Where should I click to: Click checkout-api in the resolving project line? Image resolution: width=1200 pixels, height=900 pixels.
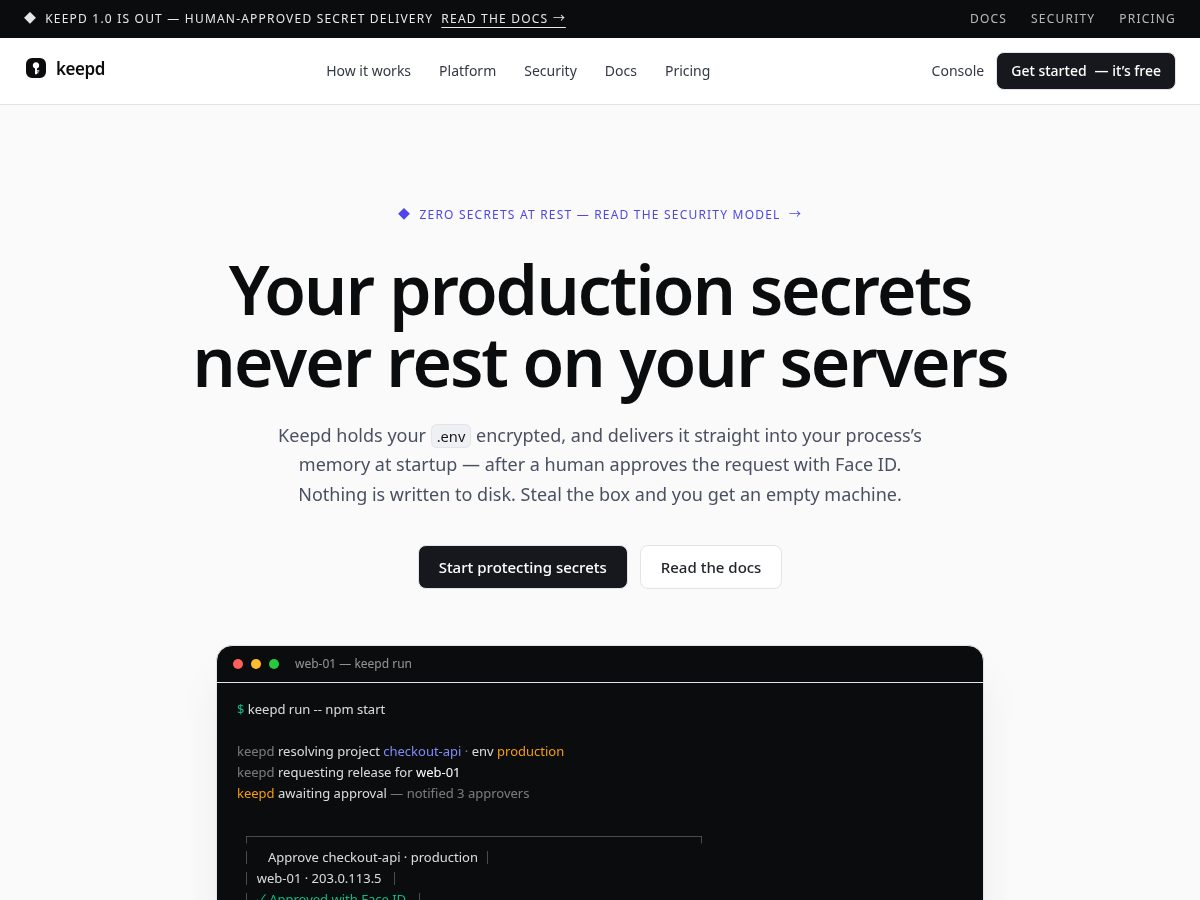tap(422, 751)
